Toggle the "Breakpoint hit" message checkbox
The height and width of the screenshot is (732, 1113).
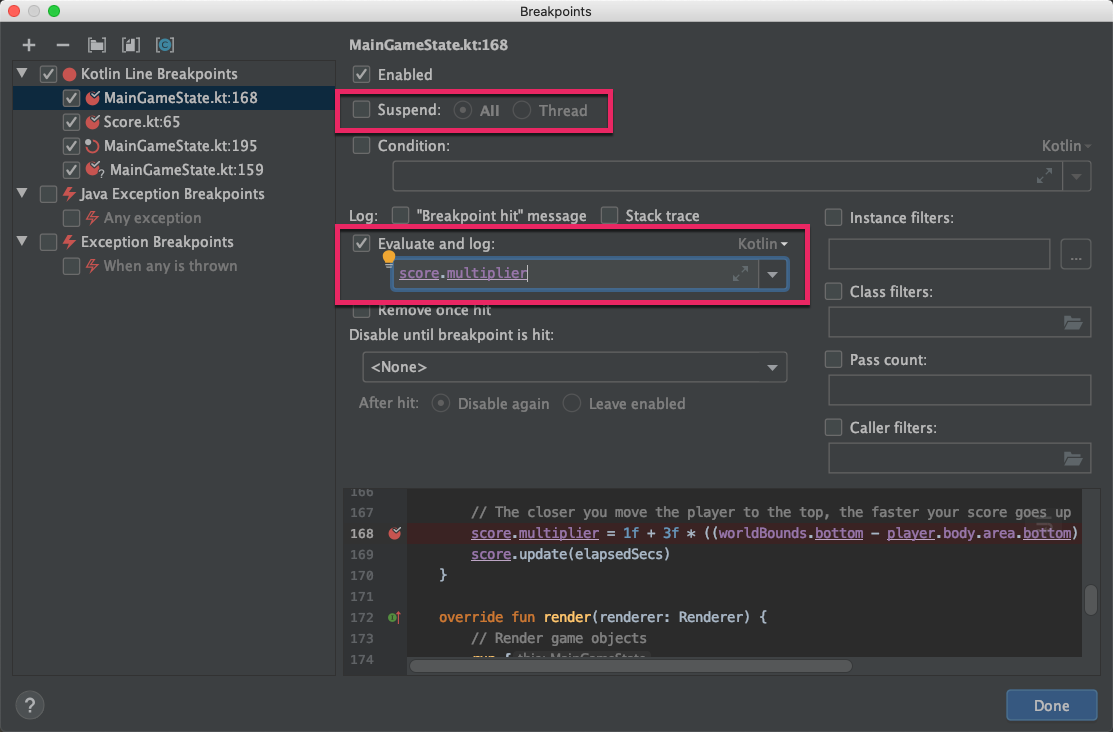(x=400, y=215)
